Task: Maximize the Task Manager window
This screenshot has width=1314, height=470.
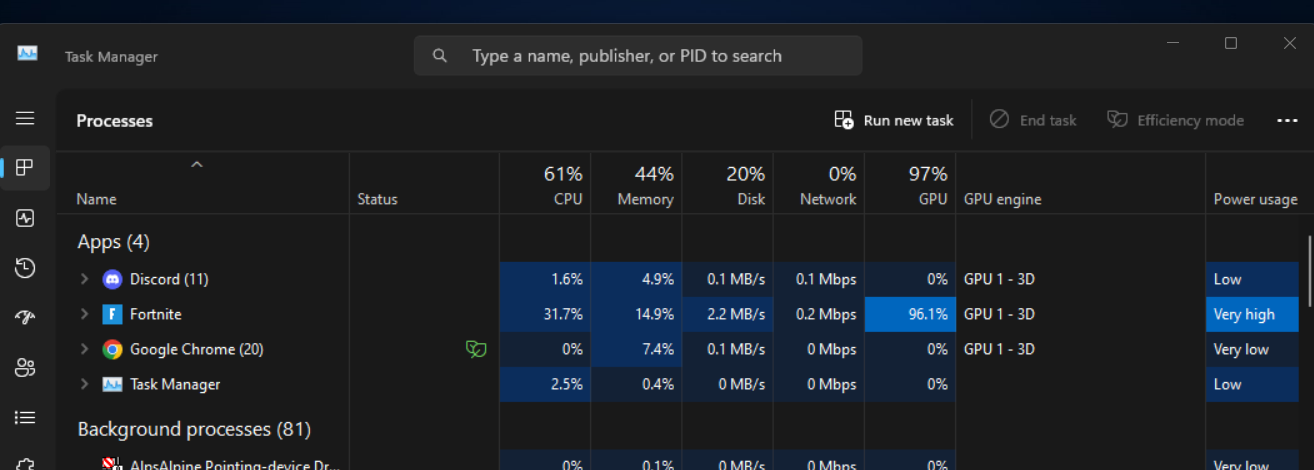Action: (1231, 43)
